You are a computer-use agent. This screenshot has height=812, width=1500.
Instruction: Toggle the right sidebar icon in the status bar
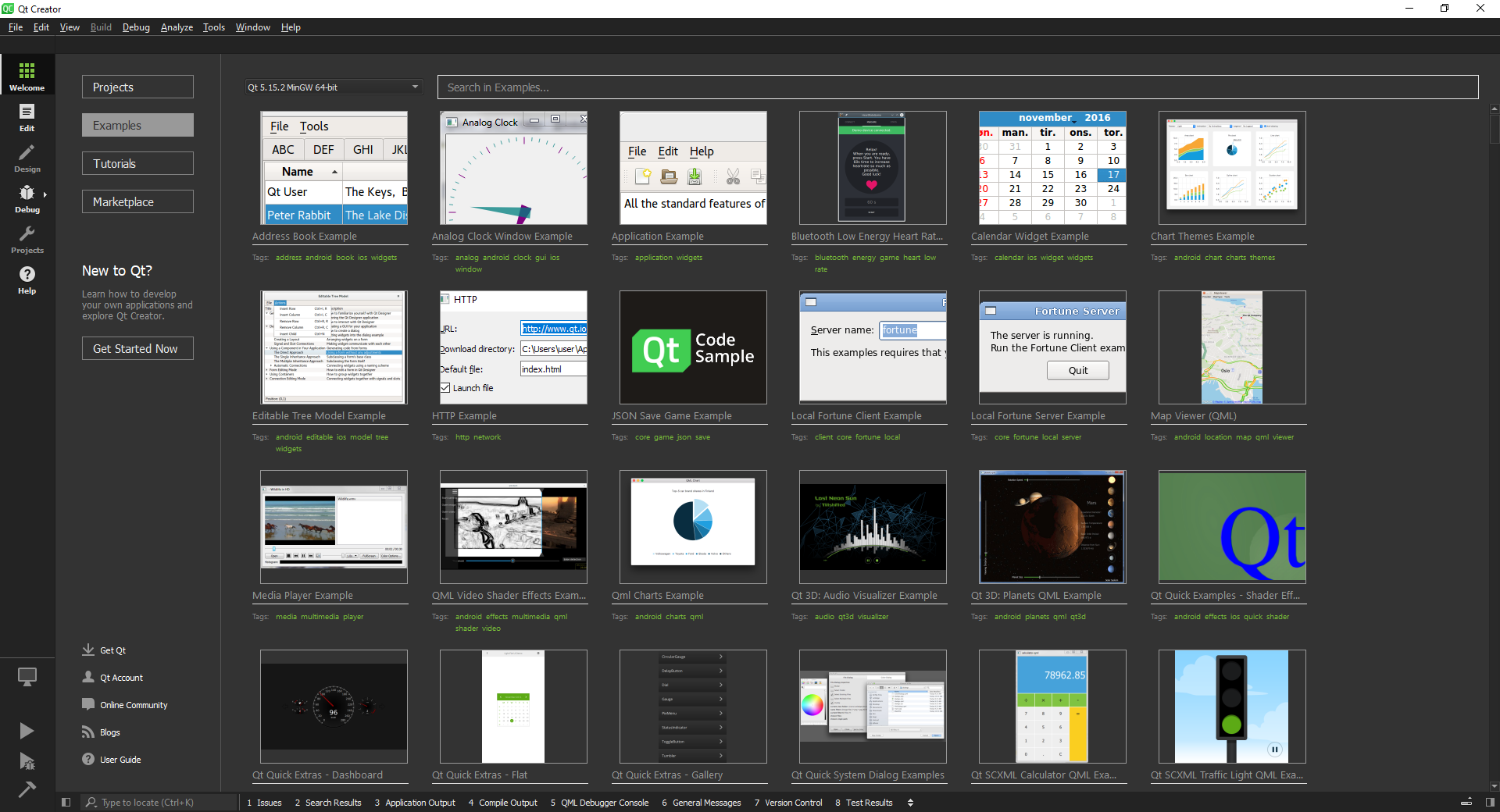1490,802
